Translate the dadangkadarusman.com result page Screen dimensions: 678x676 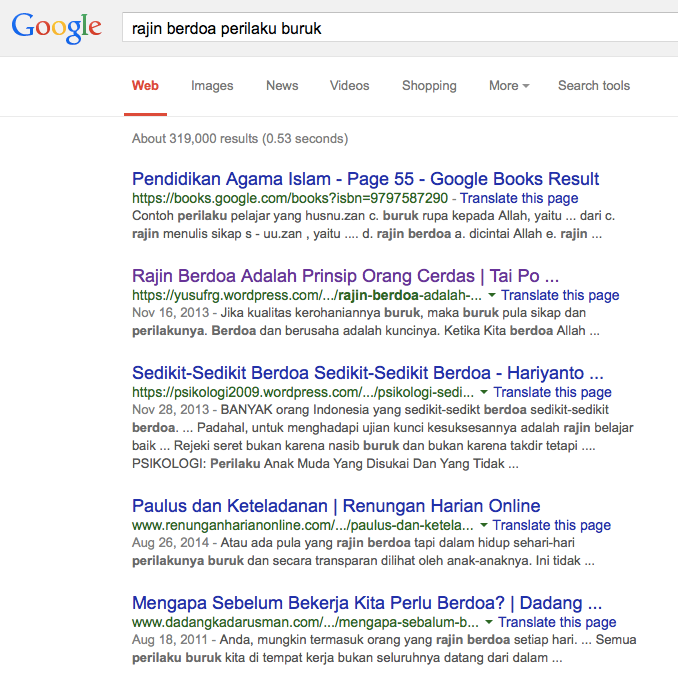coord(557,622)
